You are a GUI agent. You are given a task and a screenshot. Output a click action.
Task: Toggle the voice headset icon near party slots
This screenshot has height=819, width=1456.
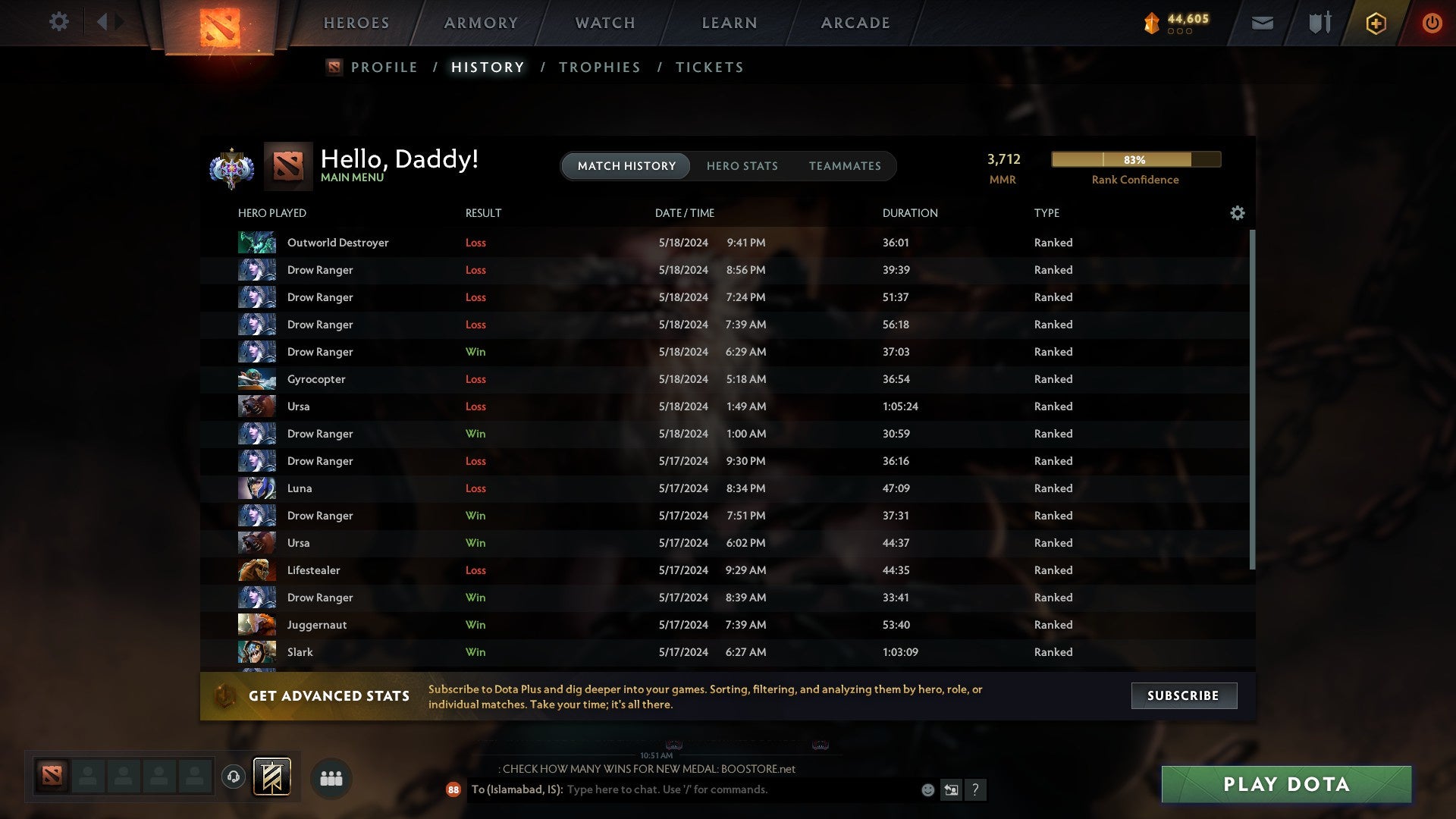pyautogui.click(x=234, y=777)
